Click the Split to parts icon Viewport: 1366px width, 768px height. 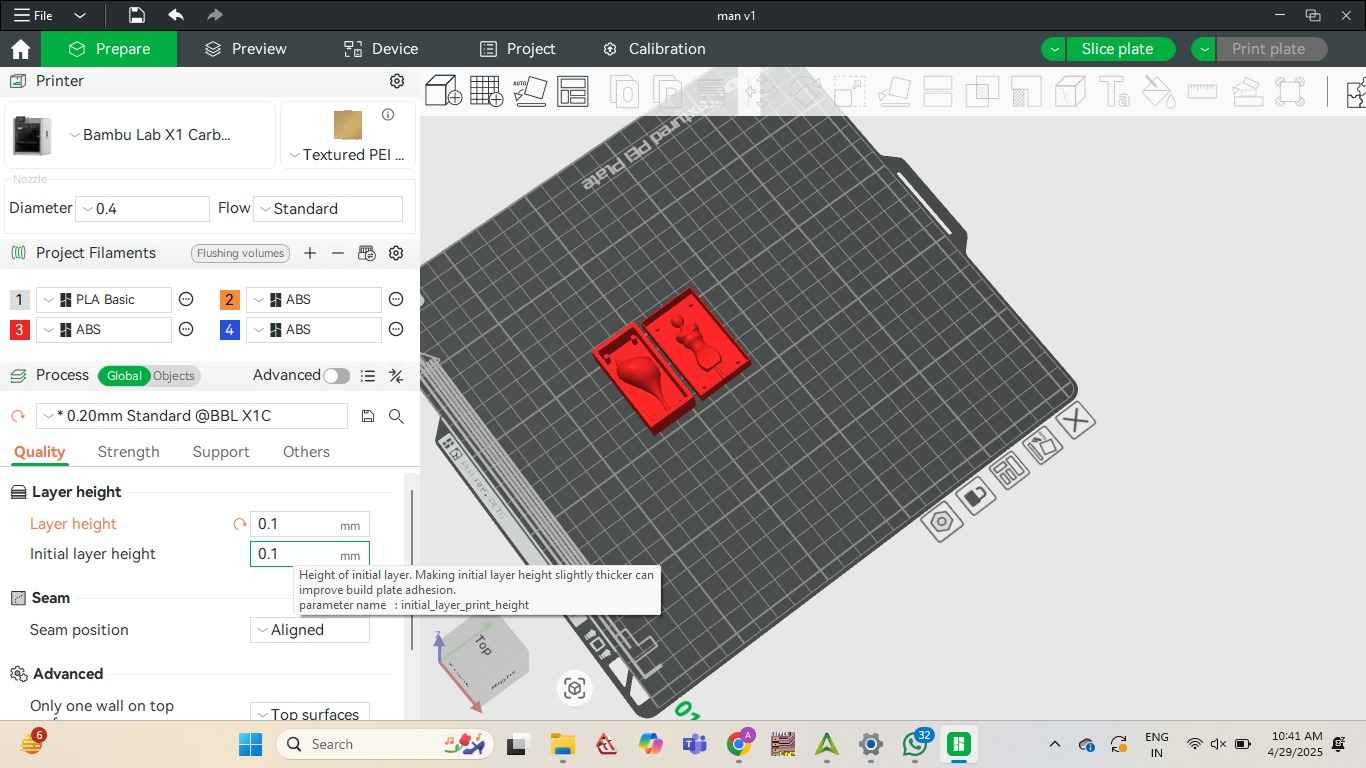(669, 93)
